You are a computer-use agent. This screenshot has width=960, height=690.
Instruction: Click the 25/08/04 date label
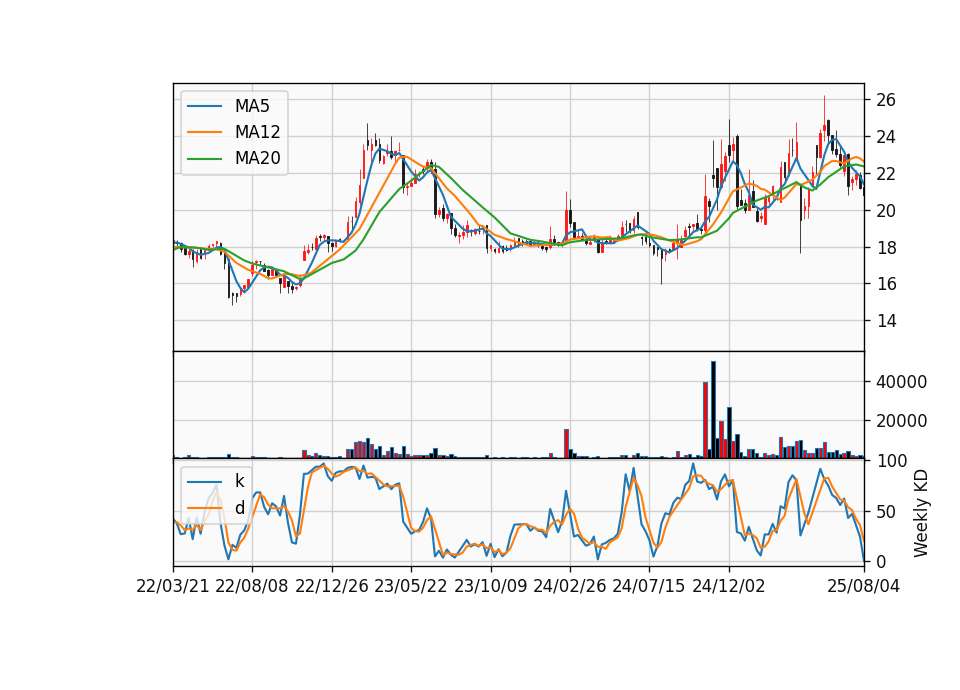click(864, 586)
